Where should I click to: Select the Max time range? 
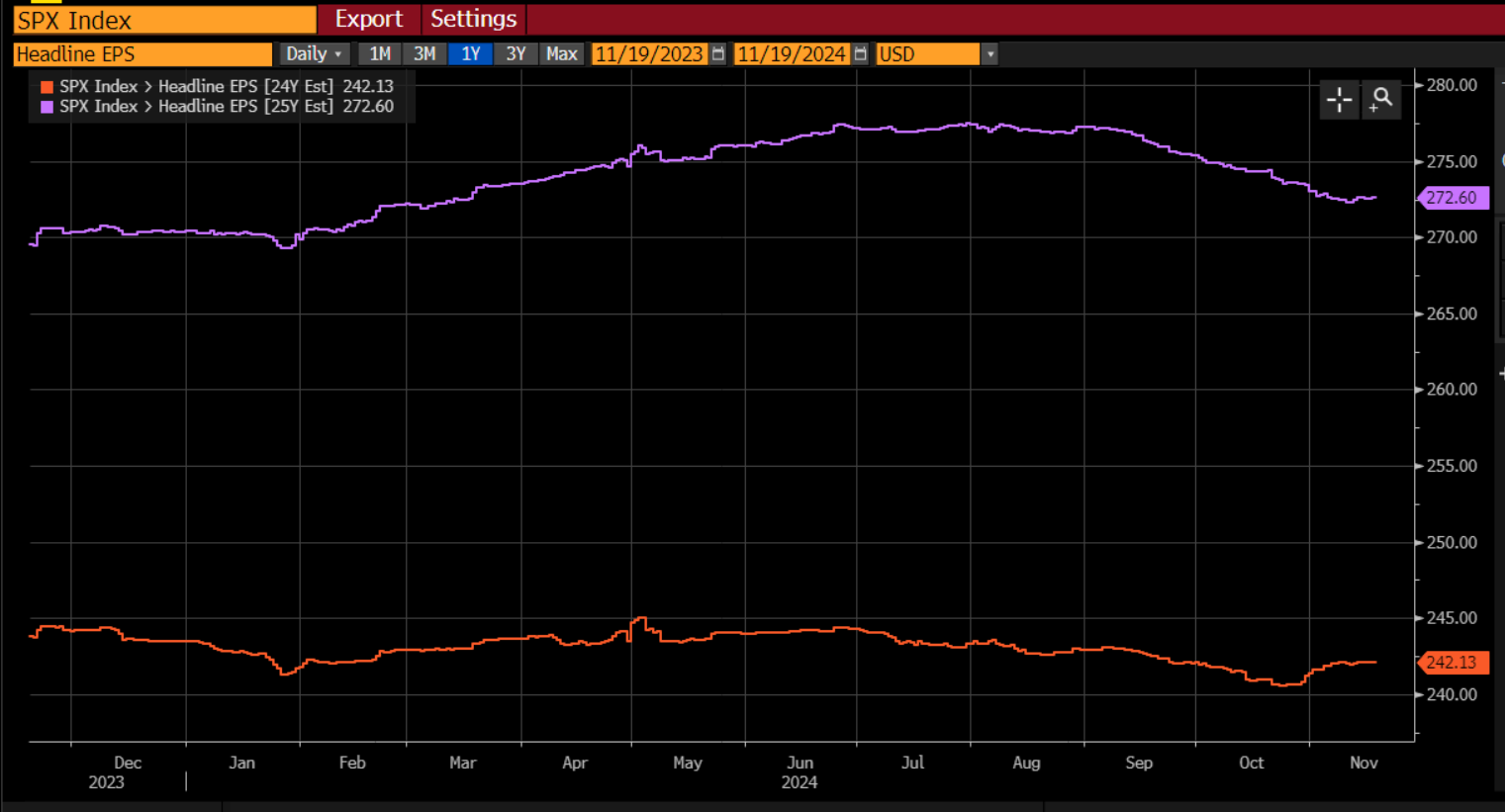561,54
